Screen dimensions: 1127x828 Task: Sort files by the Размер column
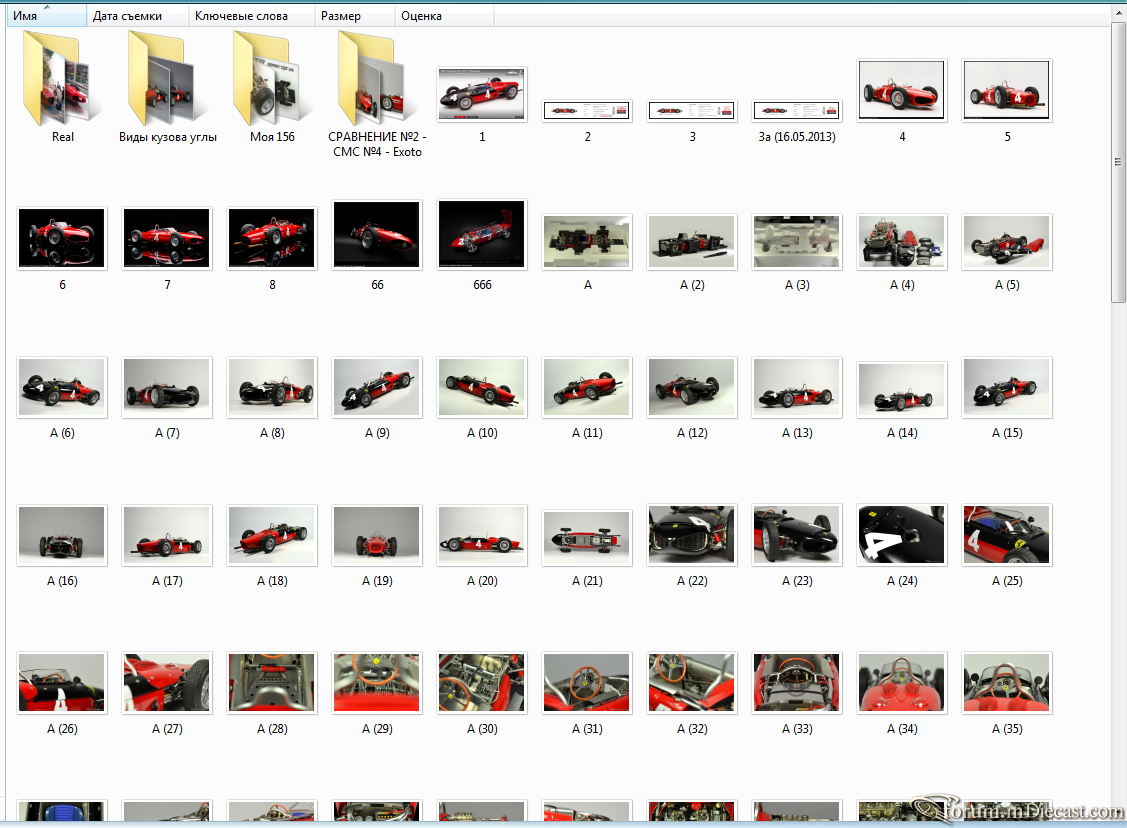coord(355,16)
